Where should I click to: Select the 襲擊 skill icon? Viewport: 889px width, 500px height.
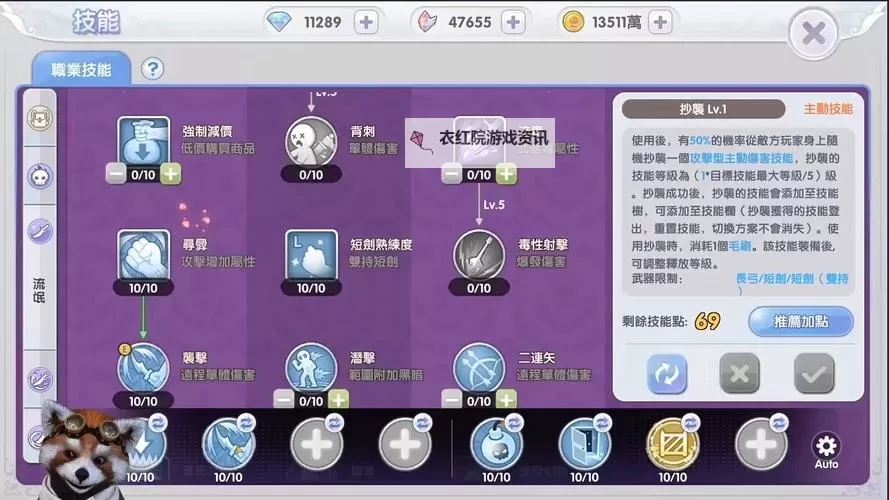coord(143,368)
